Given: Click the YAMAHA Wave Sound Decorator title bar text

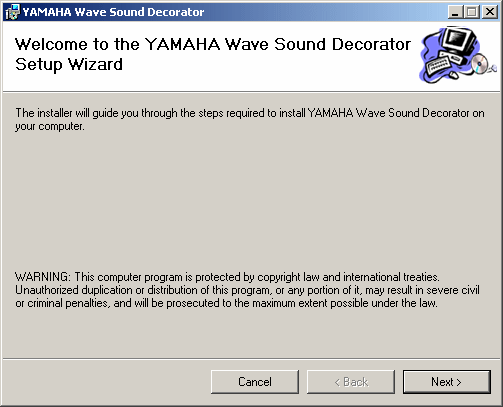Looking at the screenshot, I should click(x=113, y=12).
